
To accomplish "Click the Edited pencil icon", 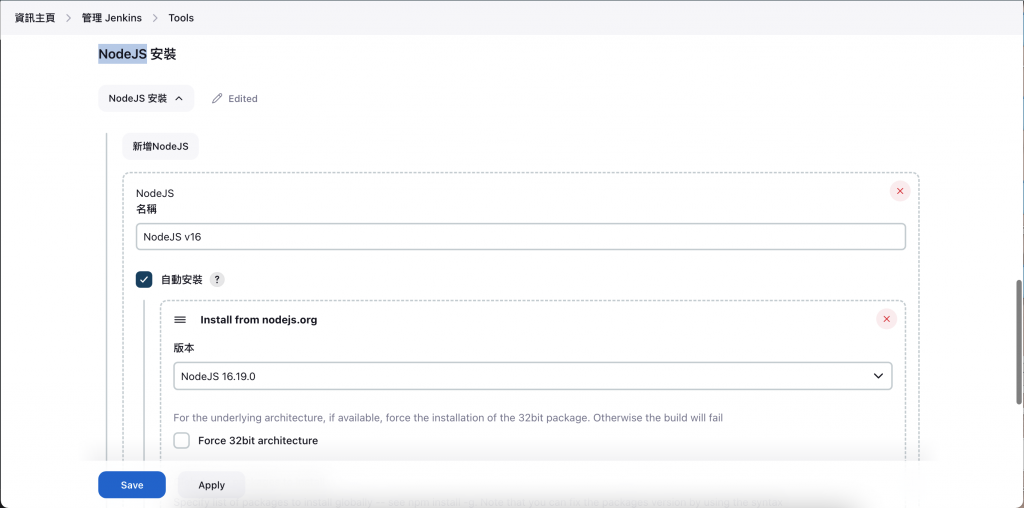I will click(x=217, y=99).
